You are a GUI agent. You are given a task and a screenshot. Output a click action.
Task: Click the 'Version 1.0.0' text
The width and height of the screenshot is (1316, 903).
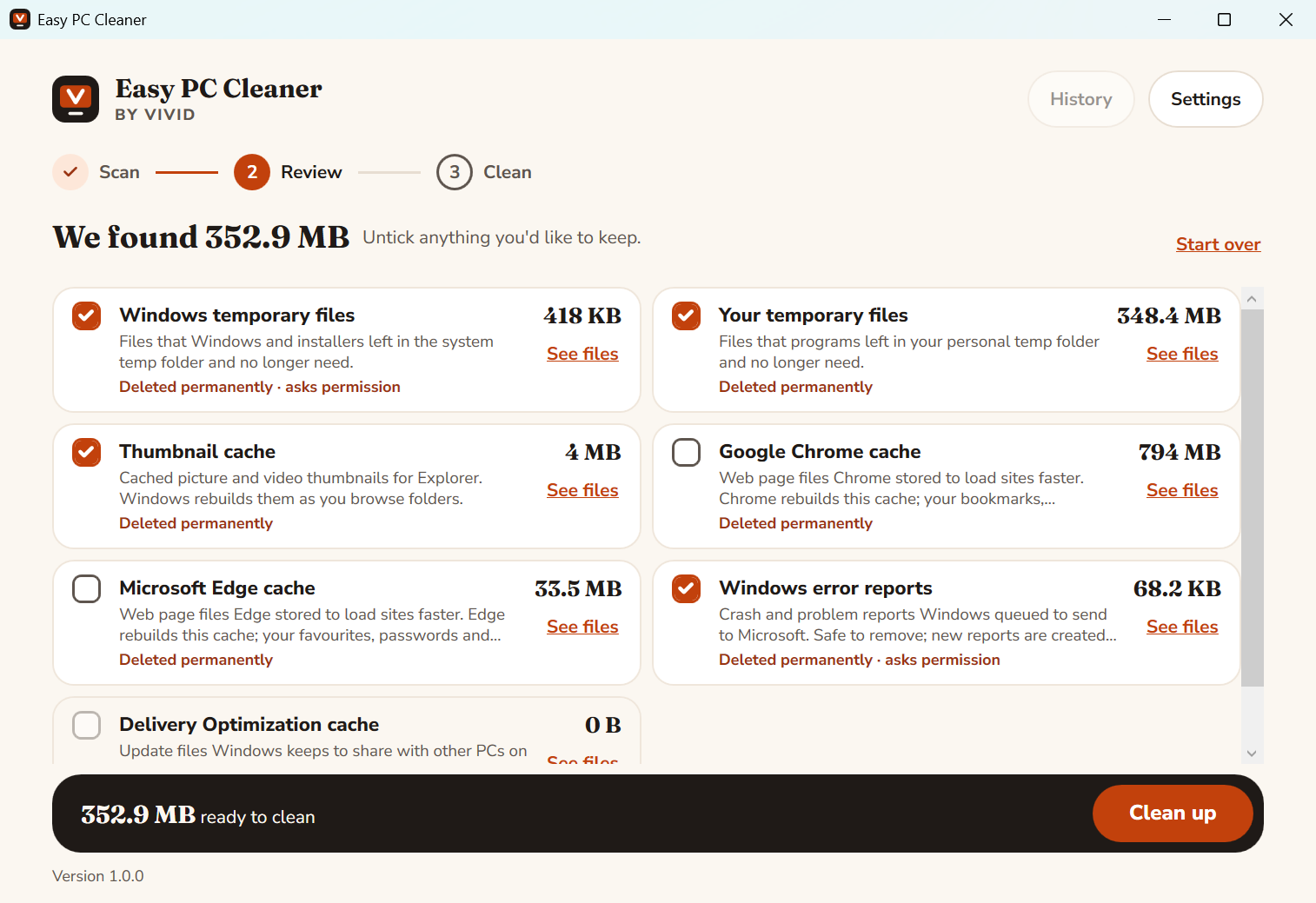pos(98,876)
